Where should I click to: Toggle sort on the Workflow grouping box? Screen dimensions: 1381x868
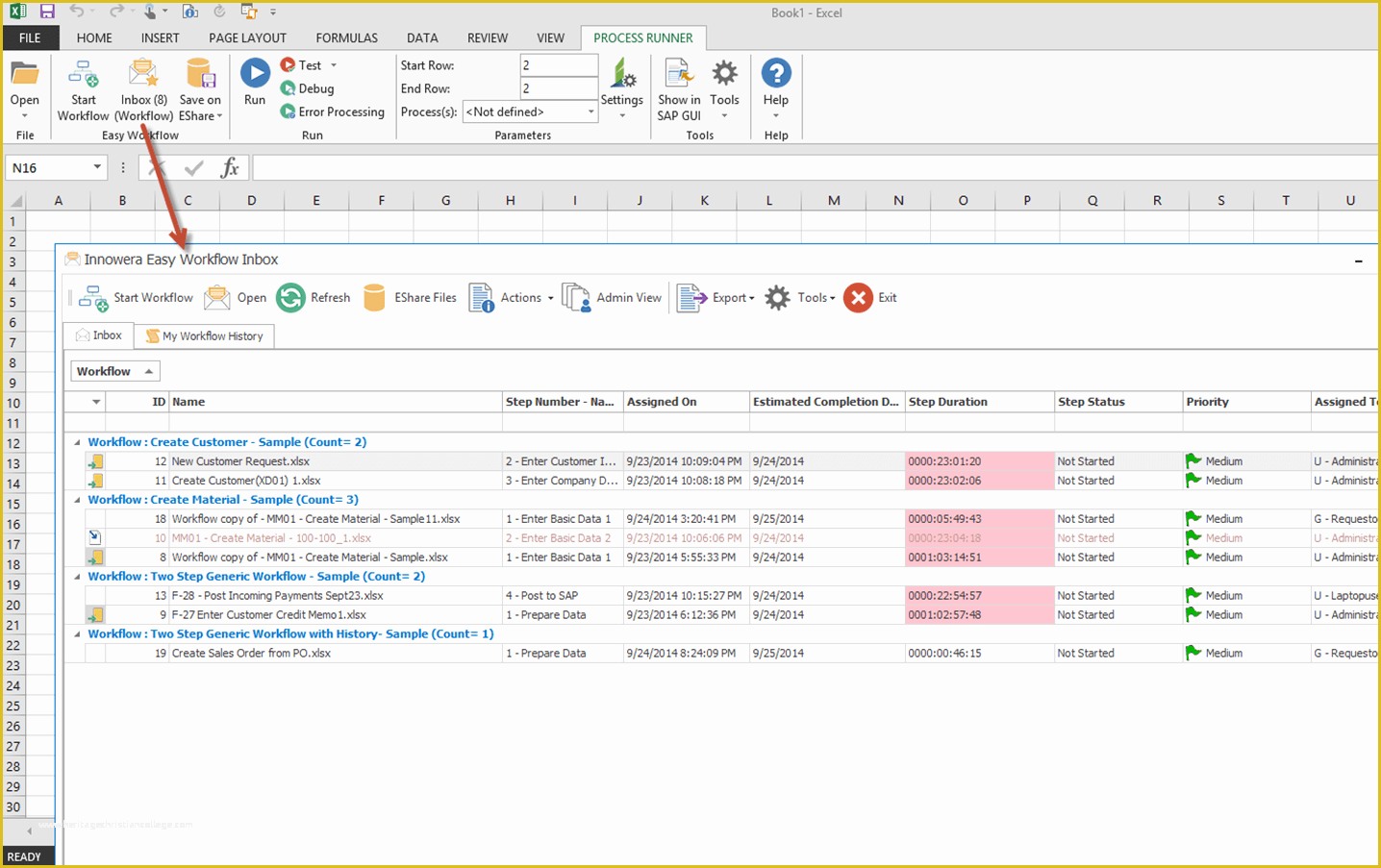(115, 371)
